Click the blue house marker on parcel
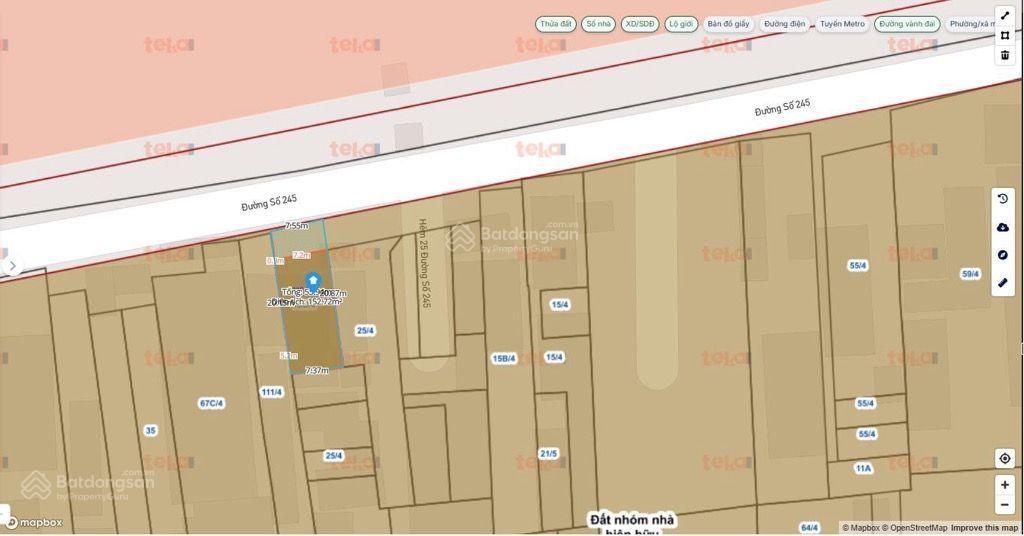 [313, 282]
